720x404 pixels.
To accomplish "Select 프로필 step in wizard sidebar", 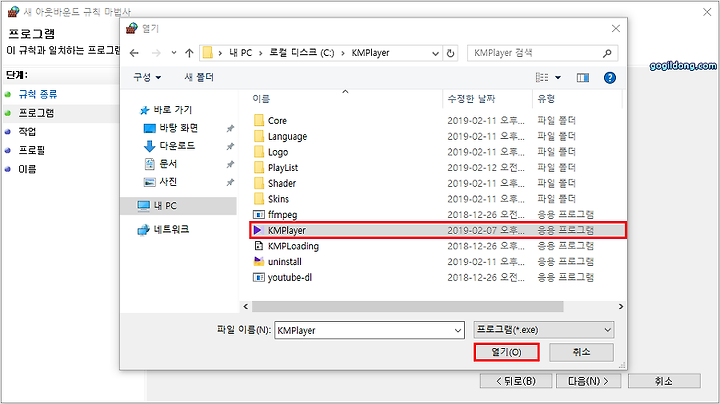I will click(32, 151).
